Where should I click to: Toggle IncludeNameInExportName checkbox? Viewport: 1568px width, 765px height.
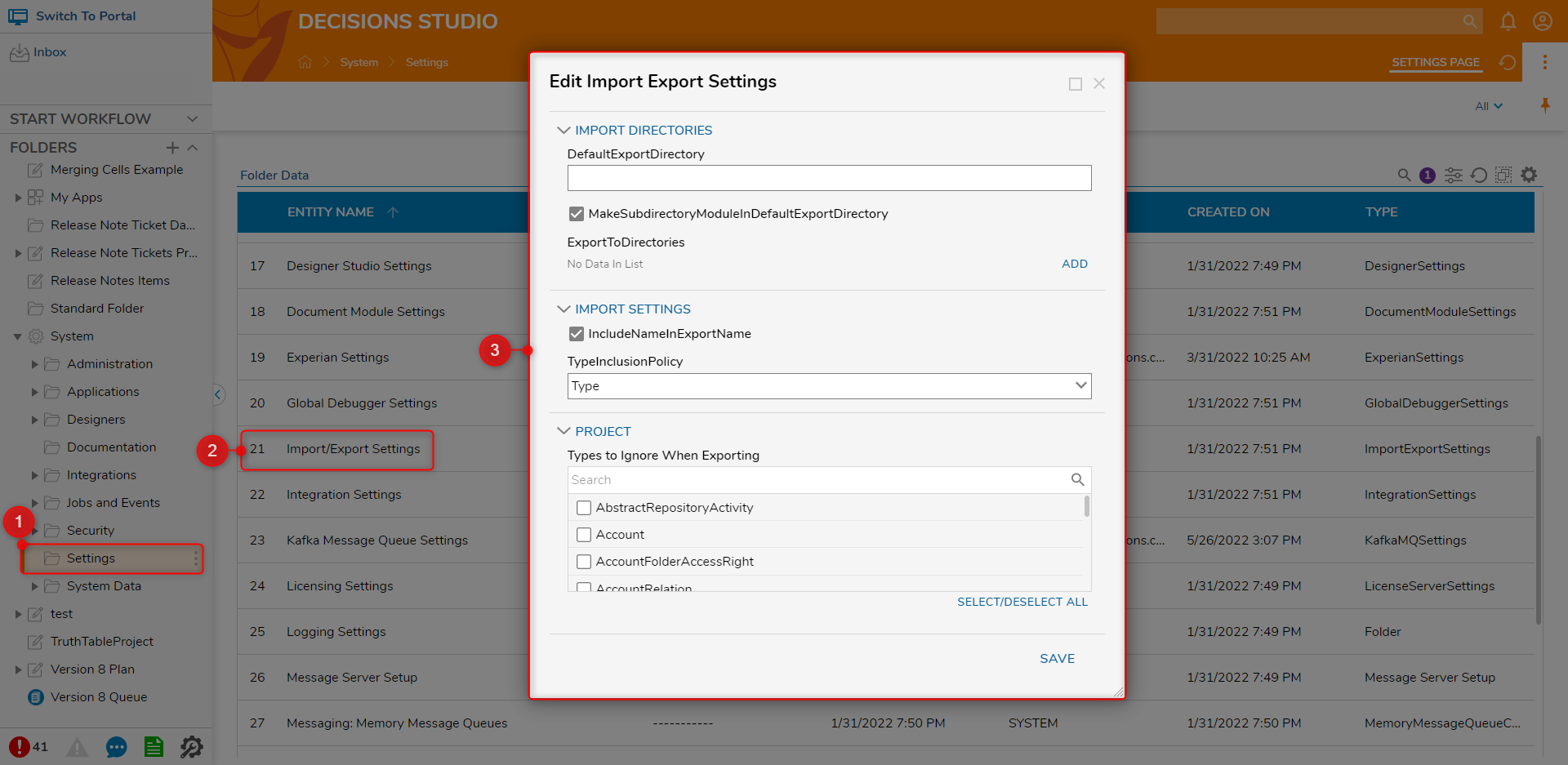click(x=577, y=334)
